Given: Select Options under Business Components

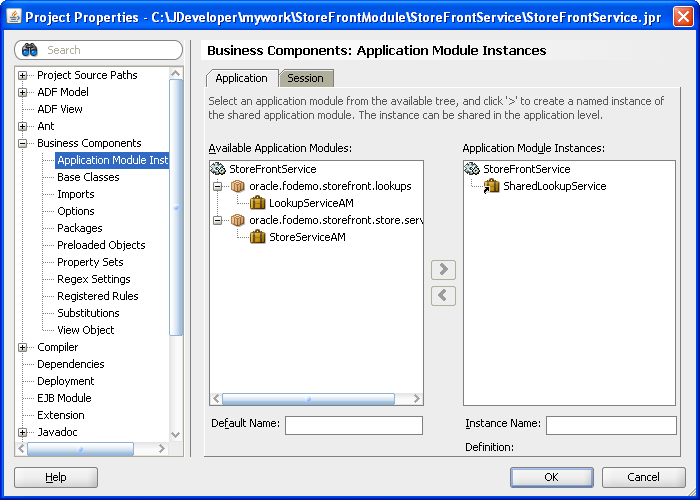Looking at the screenshot, I should click(76, 211).
